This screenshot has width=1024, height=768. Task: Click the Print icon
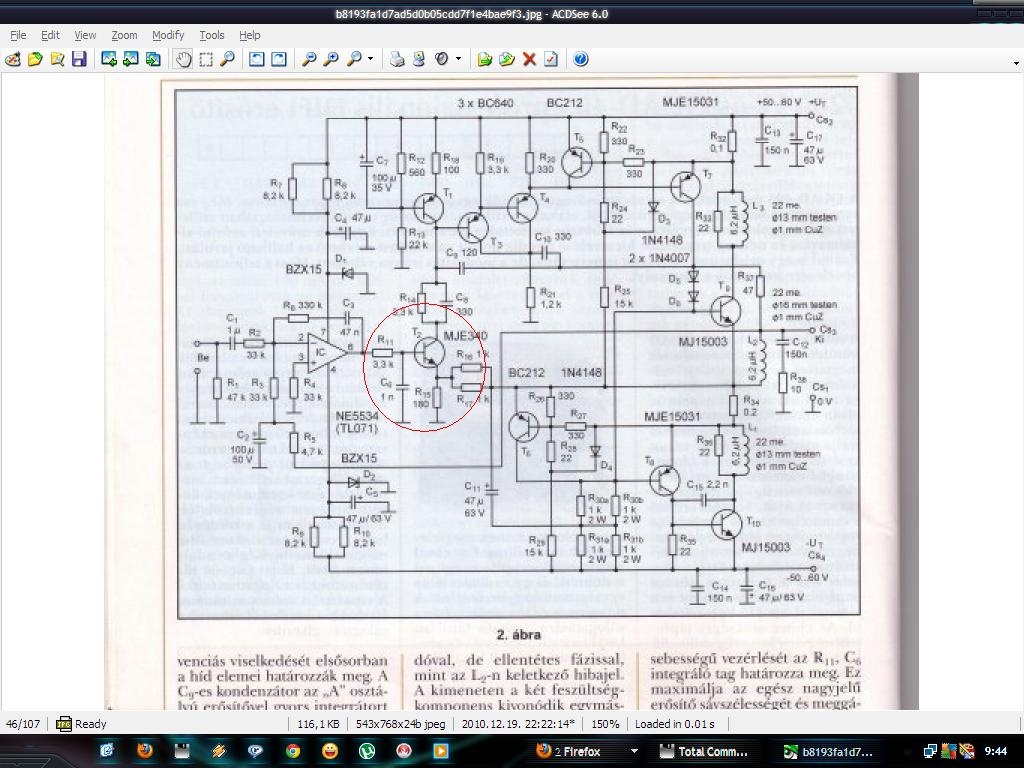click(397, 59)
